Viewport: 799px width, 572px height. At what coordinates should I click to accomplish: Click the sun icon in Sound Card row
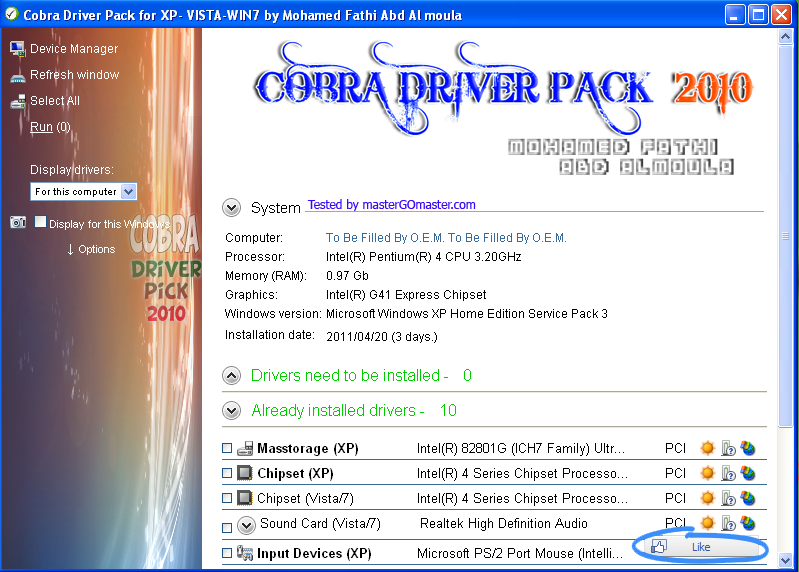[x=707, y=523]
